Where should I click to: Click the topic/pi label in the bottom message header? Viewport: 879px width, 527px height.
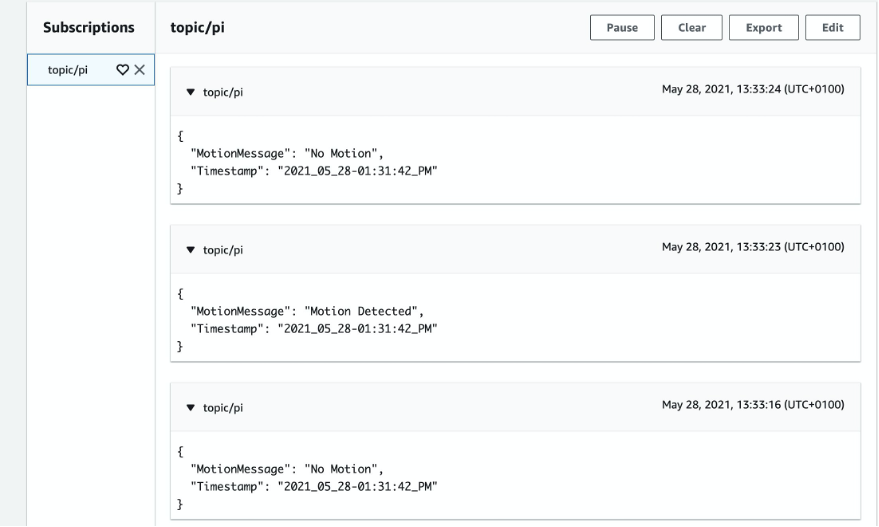point(223,408)
